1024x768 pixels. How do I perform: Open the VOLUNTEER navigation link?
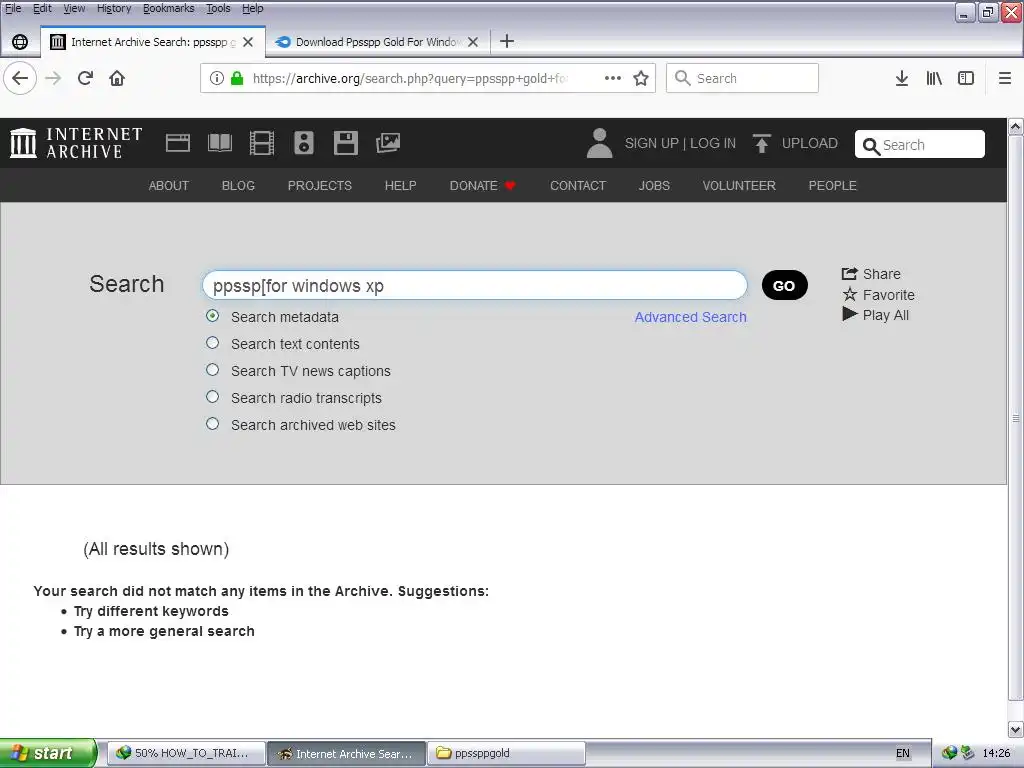click(739, 186)
